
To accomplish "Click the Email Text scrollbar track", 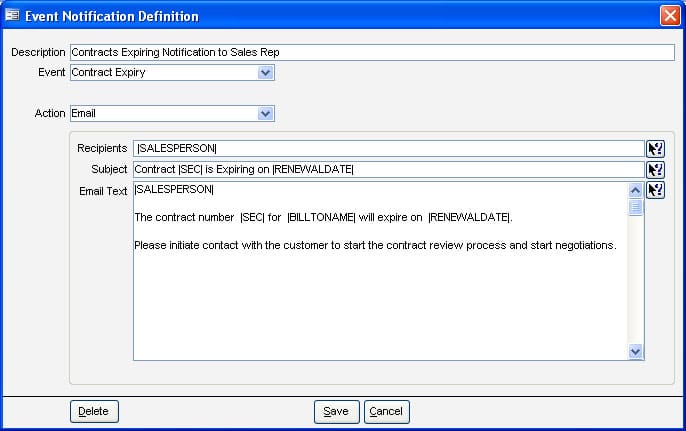I will click(x=635, y=280).
